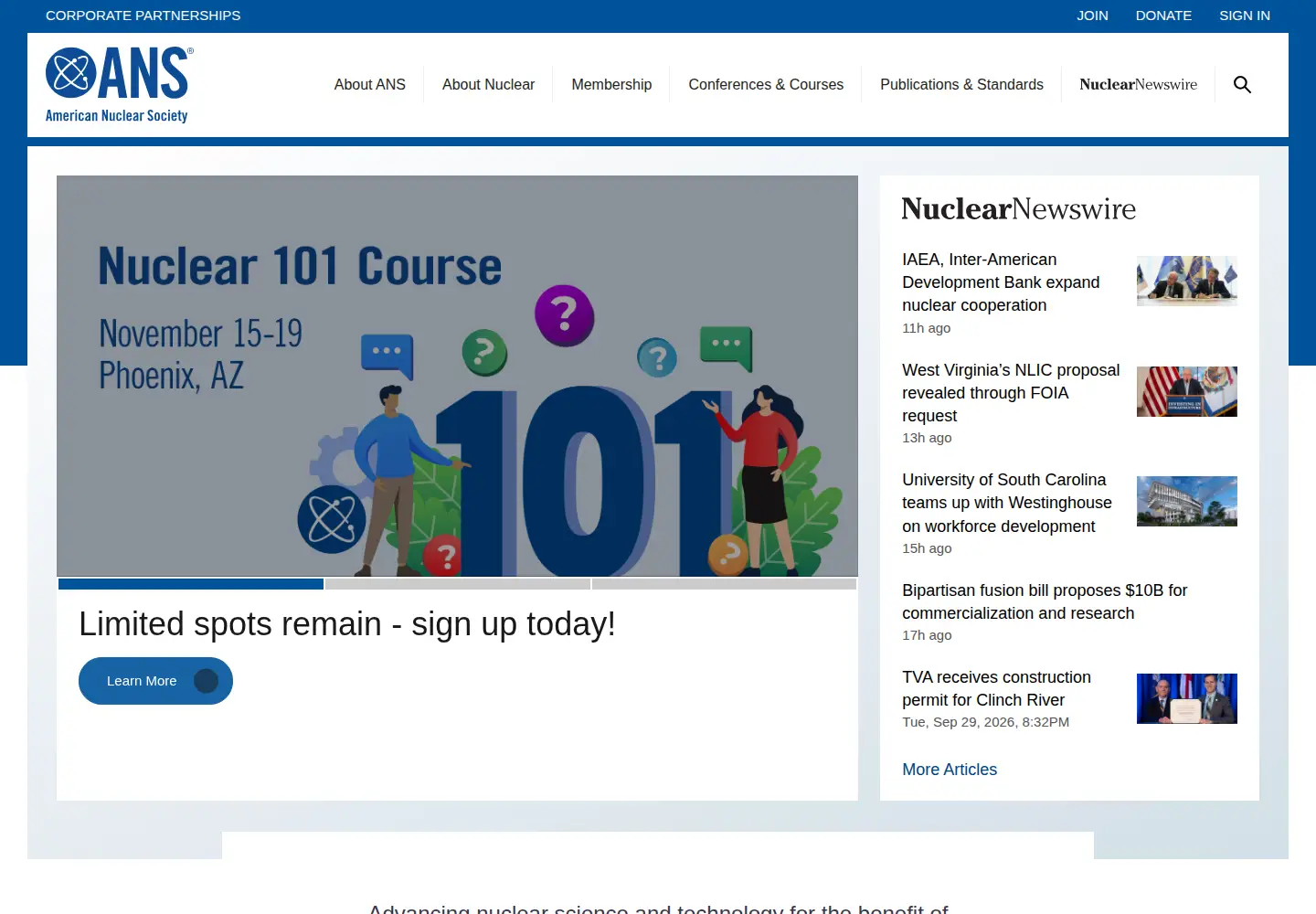
Task: Open Conferences & Courses menu
Action: (766, 84)
